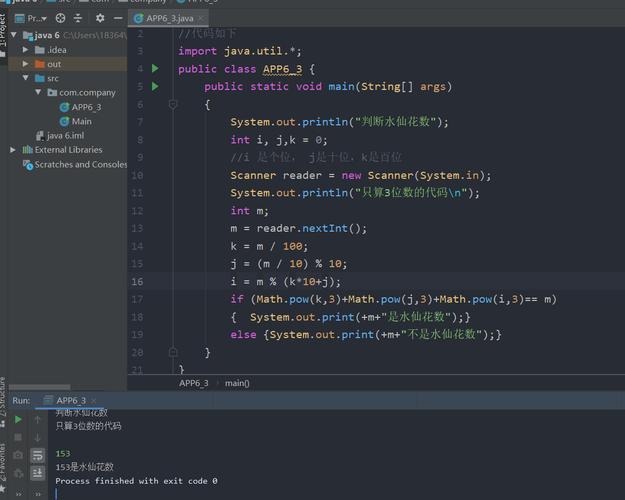Expand the out folder node
The image size is (625, 500).
coord(27,64)
